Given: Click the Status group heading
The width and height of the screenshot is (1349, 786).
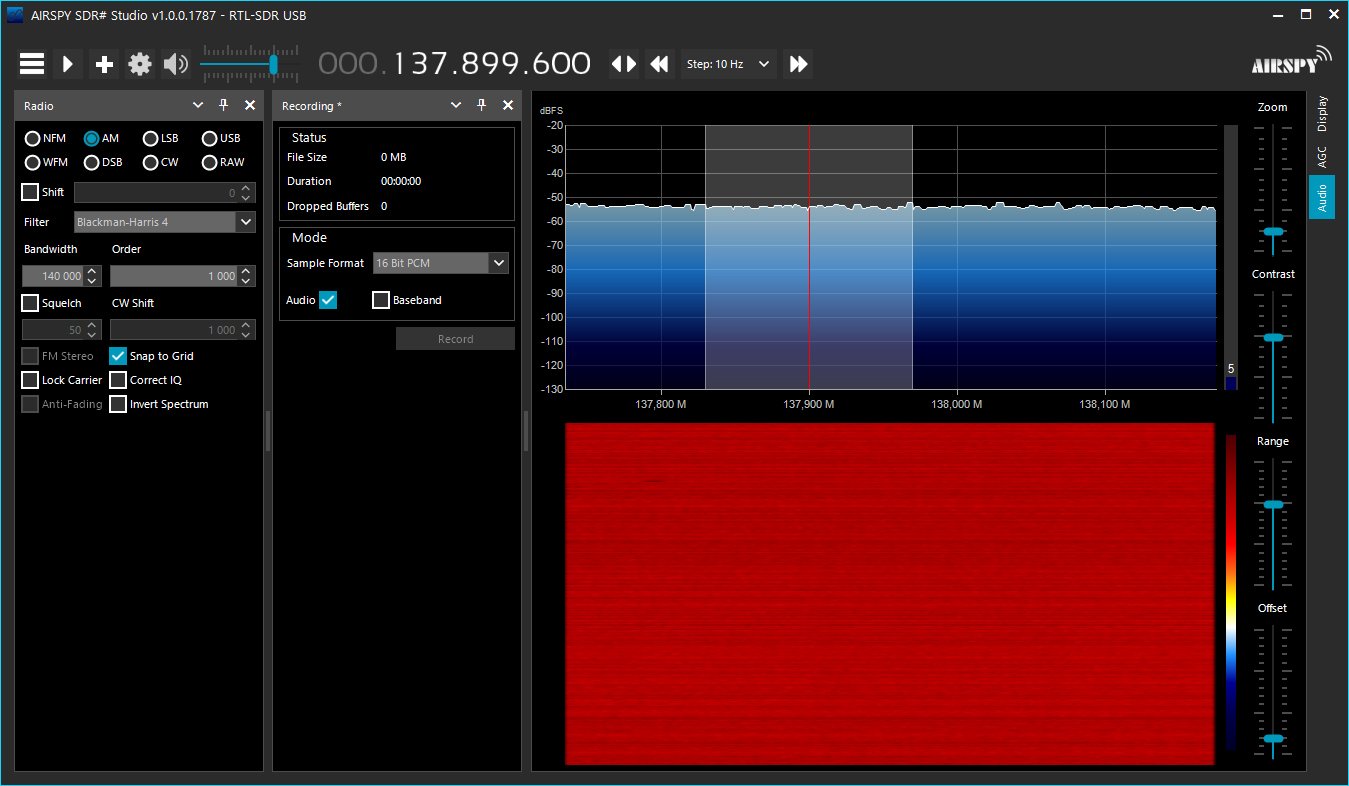Looking at the screenshot, I should 309,138.
